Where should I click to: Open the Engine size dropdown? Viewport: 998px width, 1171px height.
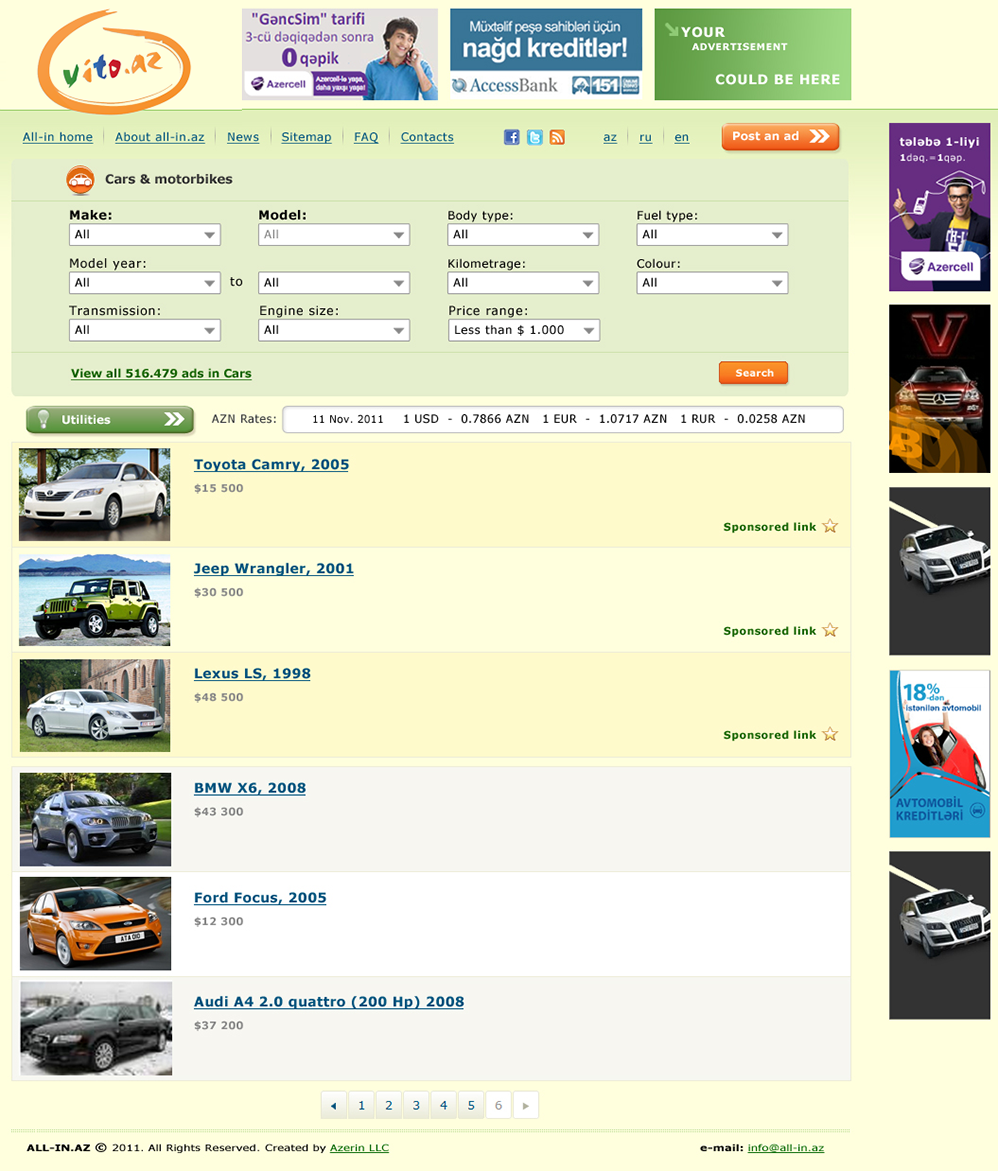pyautogui.click(x=334, y=330)
